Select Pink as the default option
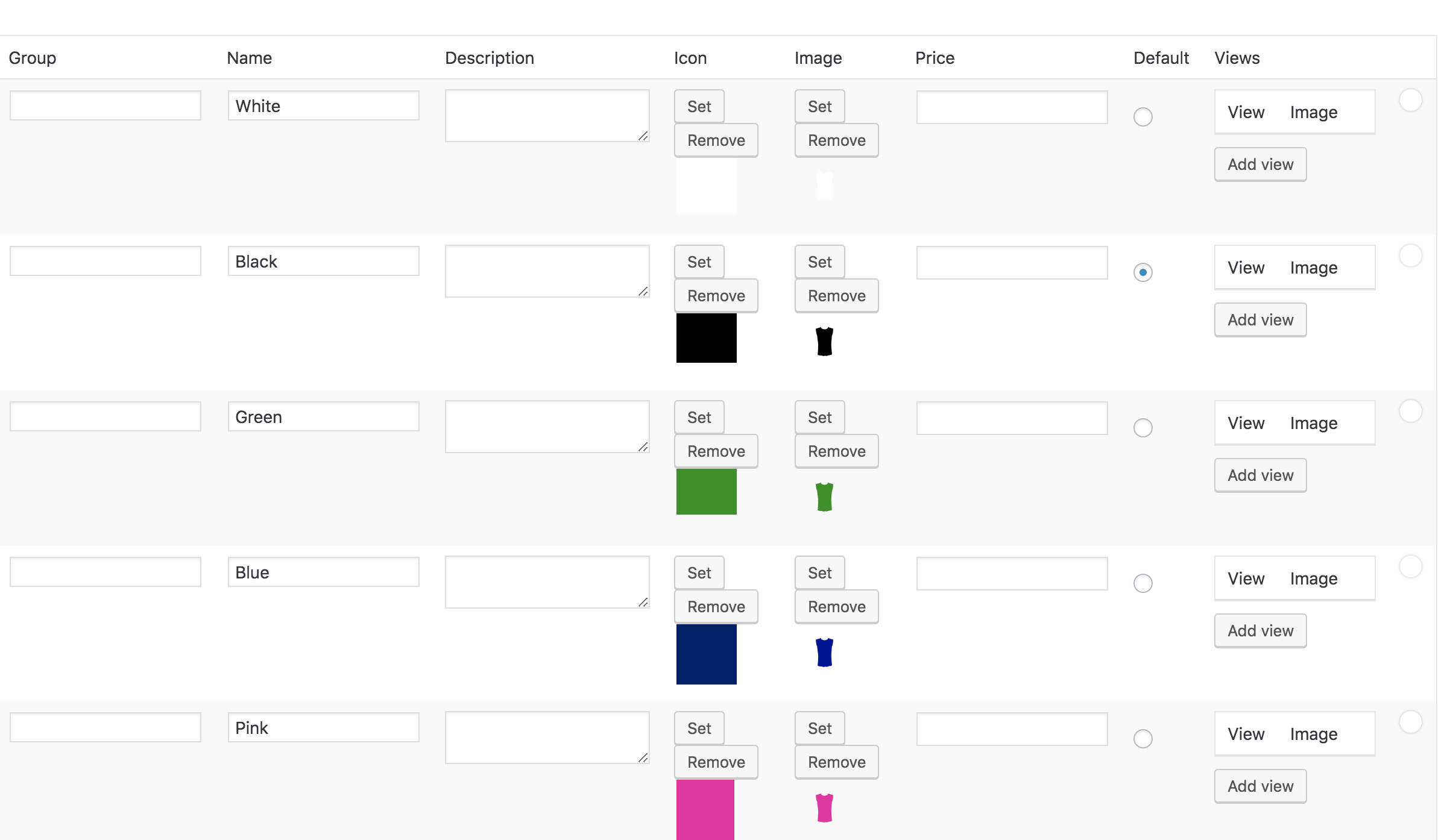The width and height of the screenshot is (1453, 840). click(x=1143, y=739)
